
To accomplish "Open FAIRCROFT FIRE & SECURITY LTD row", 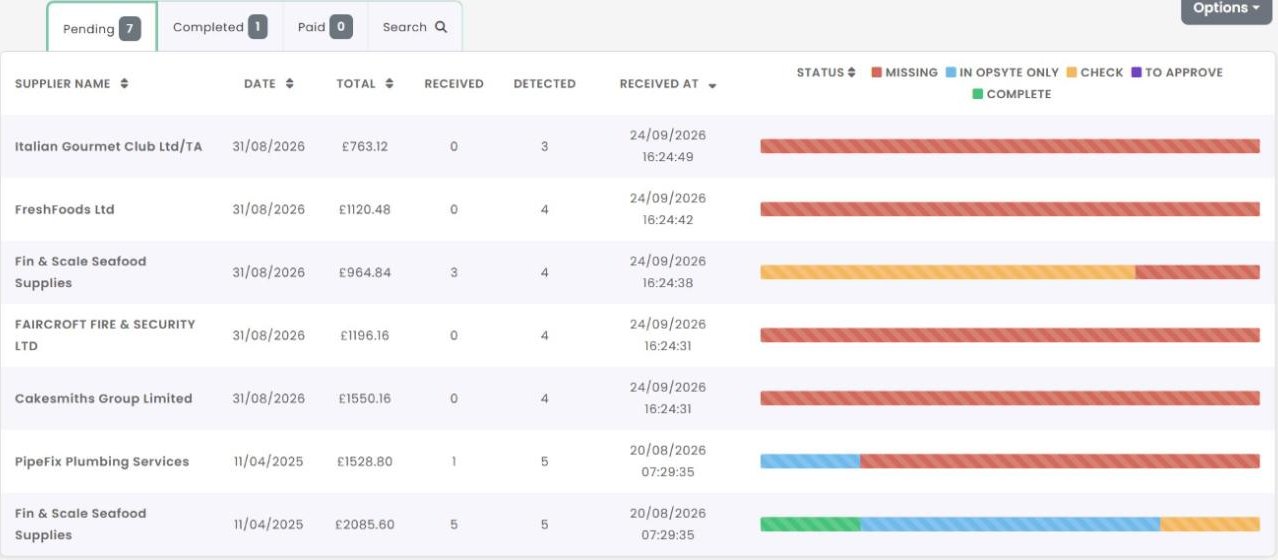I will [638, 335].
